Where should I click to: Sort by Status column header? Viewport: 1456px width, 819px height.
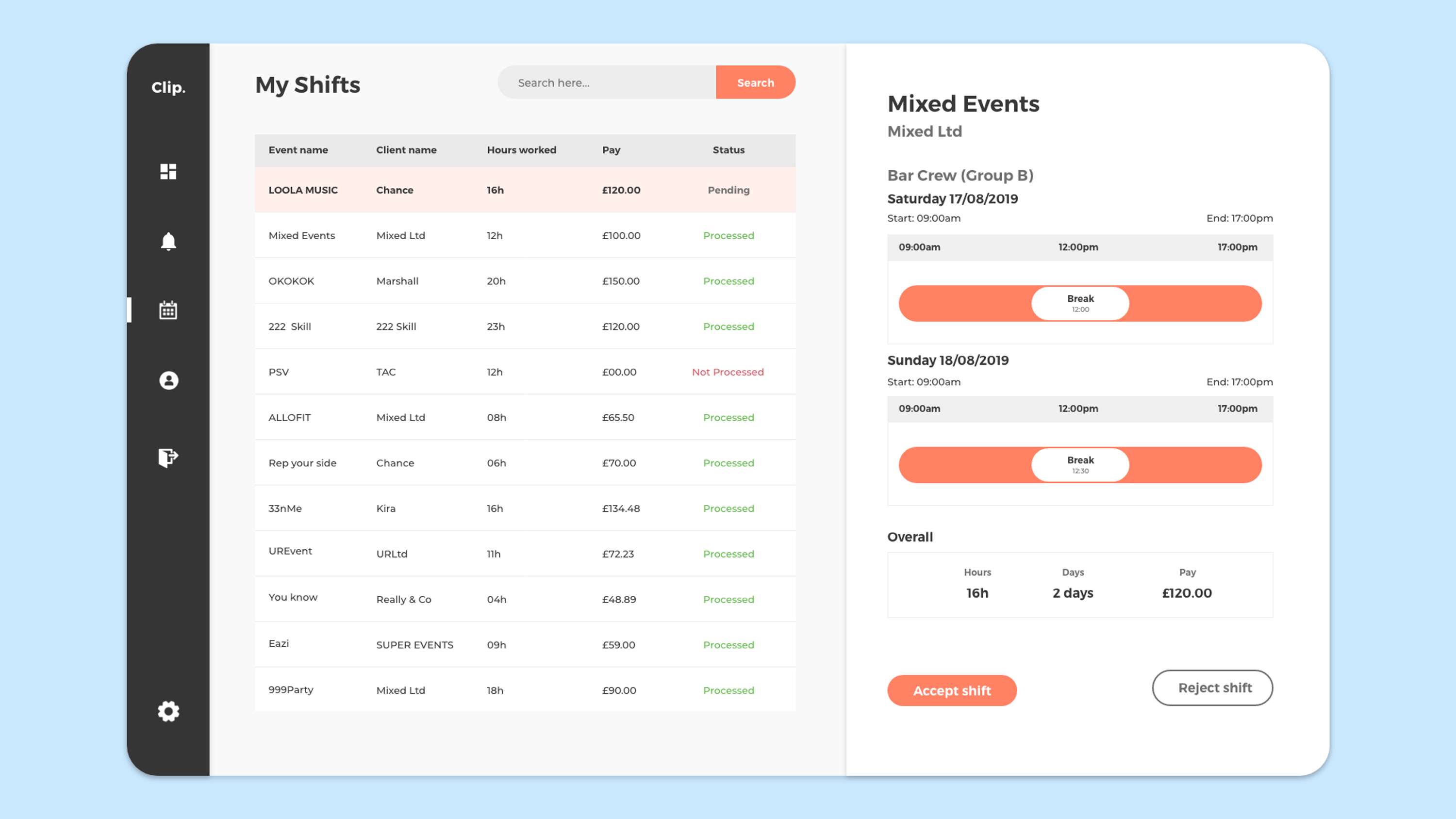coord(728,150)
